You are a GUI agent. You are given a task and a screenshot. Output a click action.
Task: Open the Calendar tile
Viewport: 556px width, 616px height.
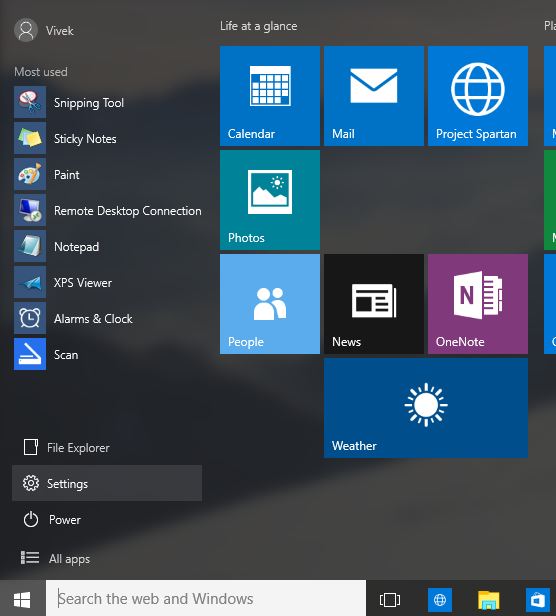click(270, 96)
